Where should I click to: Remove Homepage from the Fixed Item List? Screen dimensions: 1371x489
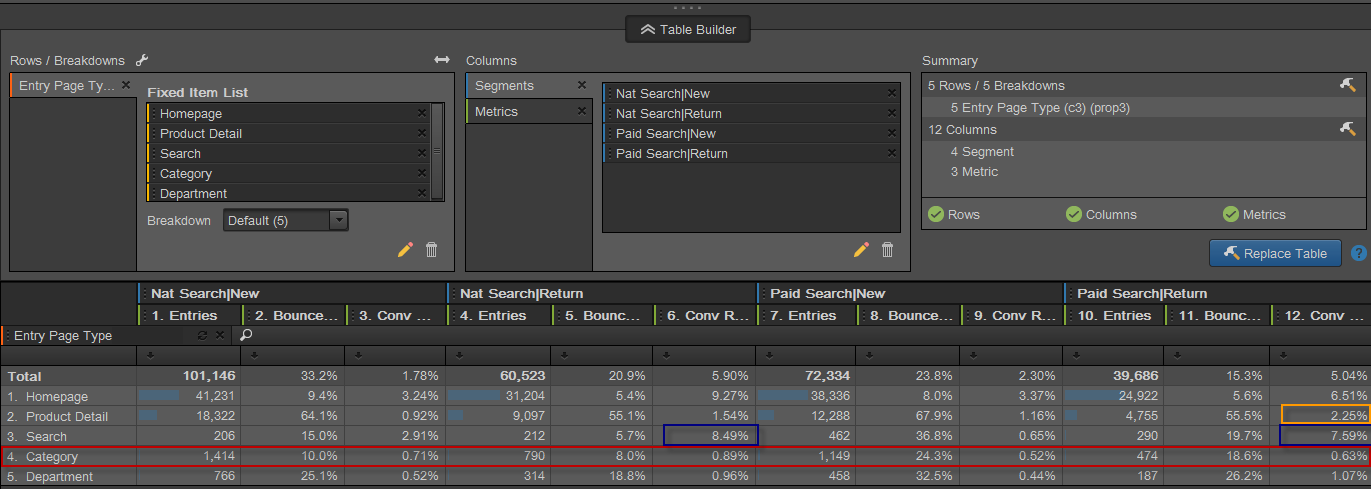coord(422,114)
